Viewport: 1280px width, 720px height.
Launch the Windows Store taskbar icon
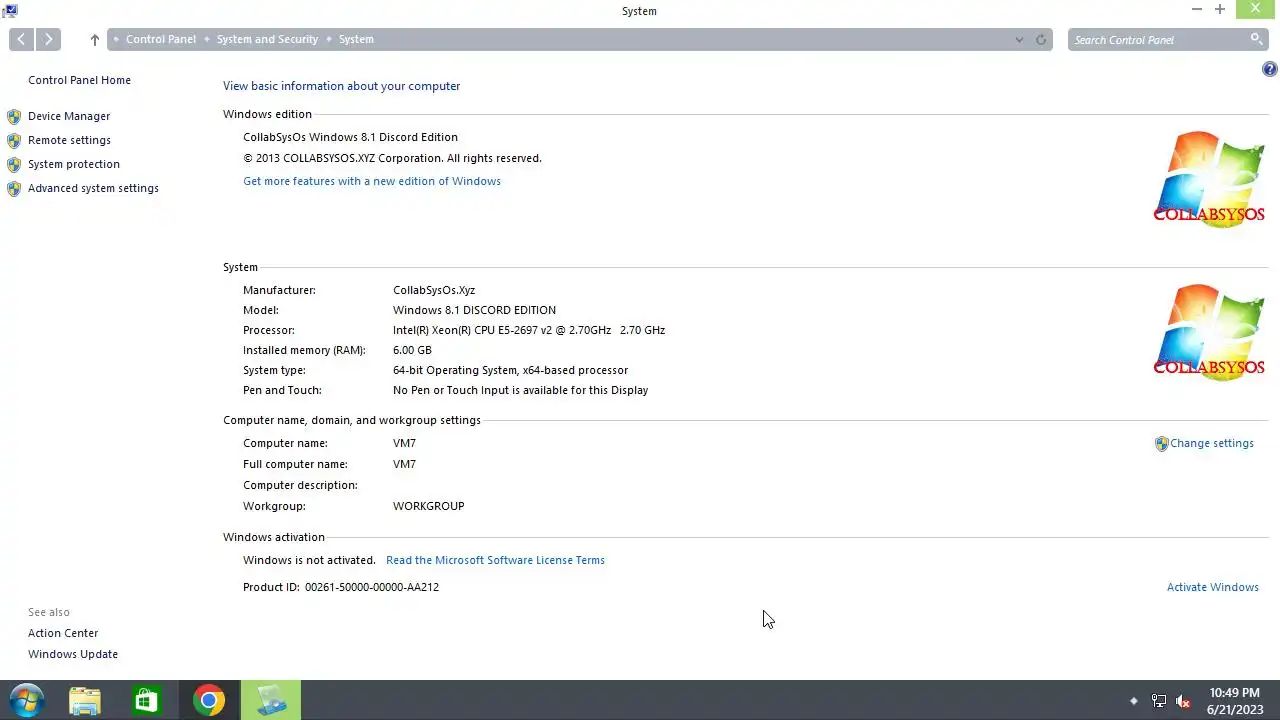click(147, 700)
